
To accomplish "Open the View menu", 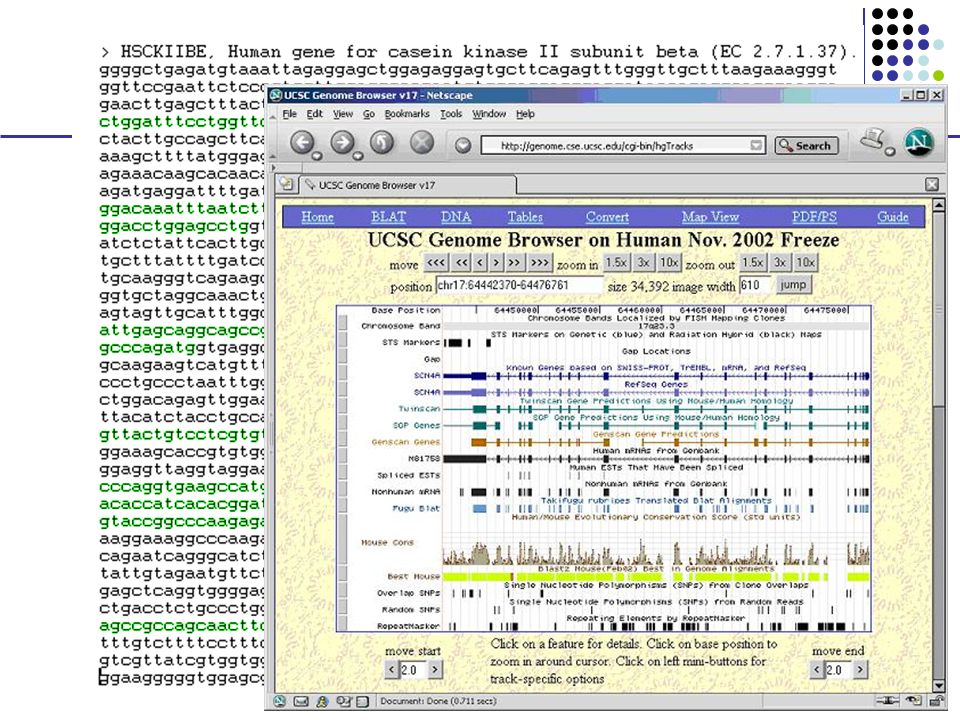I will [x=343, y=114].
